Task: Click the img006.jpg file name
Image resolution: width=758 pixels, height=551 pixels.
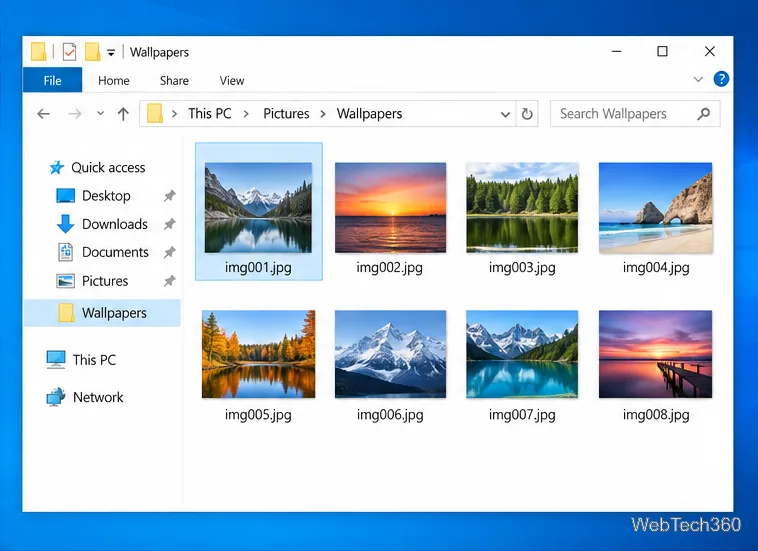Action: click(390, 415)
